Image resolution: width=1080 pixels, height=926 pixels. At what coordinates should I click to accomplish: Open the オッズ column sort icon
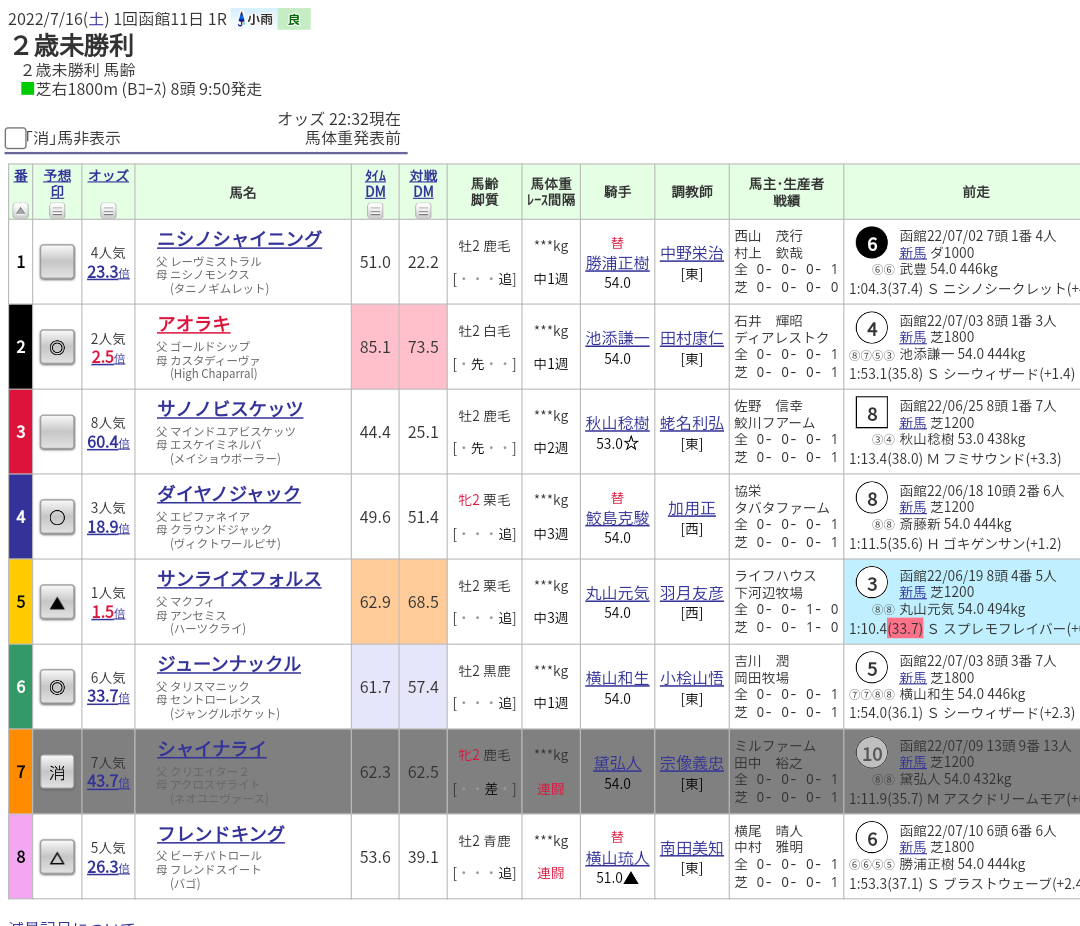pyautogui.click(x=108, y=211)
